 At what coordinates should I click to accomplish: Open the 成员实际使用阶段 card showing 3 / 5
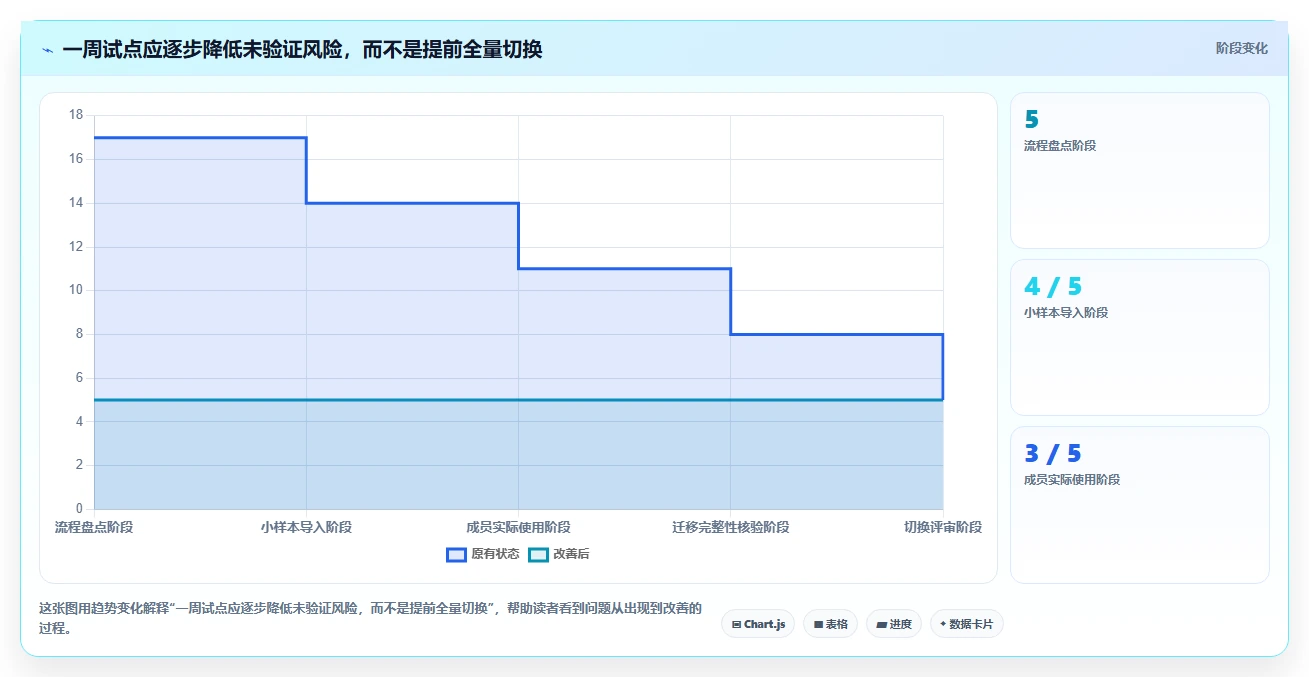(x=1140, y=504)
